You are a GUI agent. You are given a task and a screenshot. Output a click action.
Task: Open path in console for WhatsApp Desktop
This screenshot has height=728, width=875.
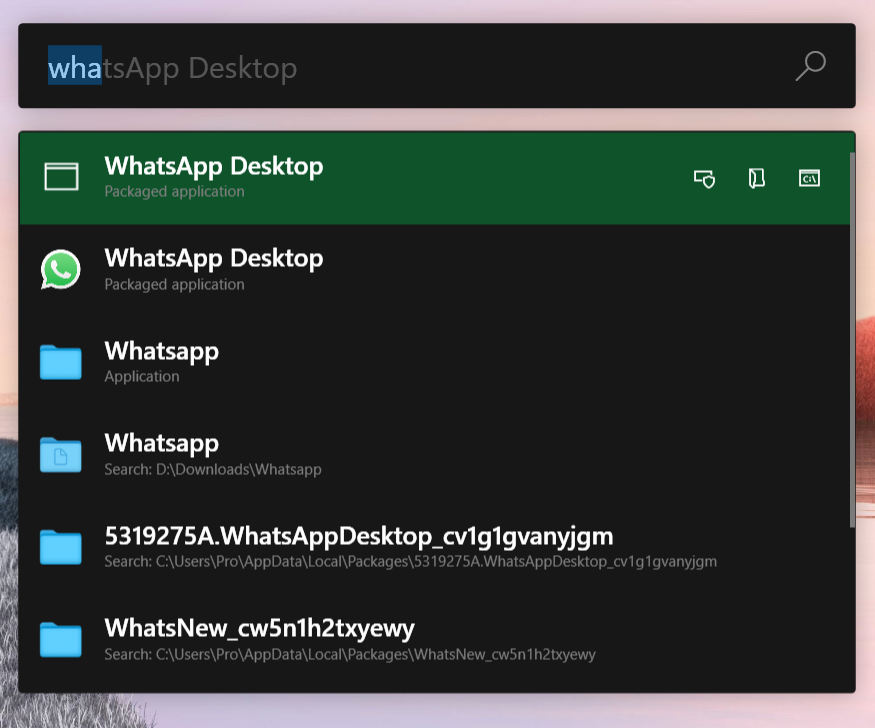(809, 179)
